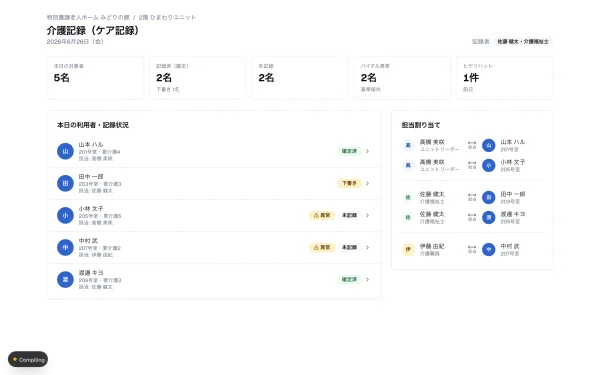Image resolution: width=600 pixels, height=375 pixels.
Task: Click 中村 武 avatar in the resident list
Action: coord(65,248)
